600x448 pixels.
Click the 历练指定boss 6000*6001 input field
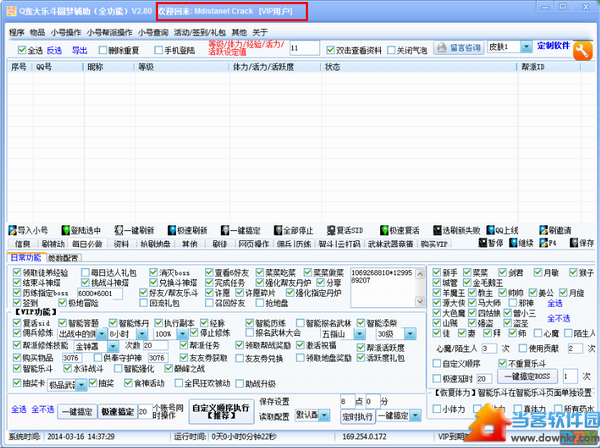click(x=99, y=293)
